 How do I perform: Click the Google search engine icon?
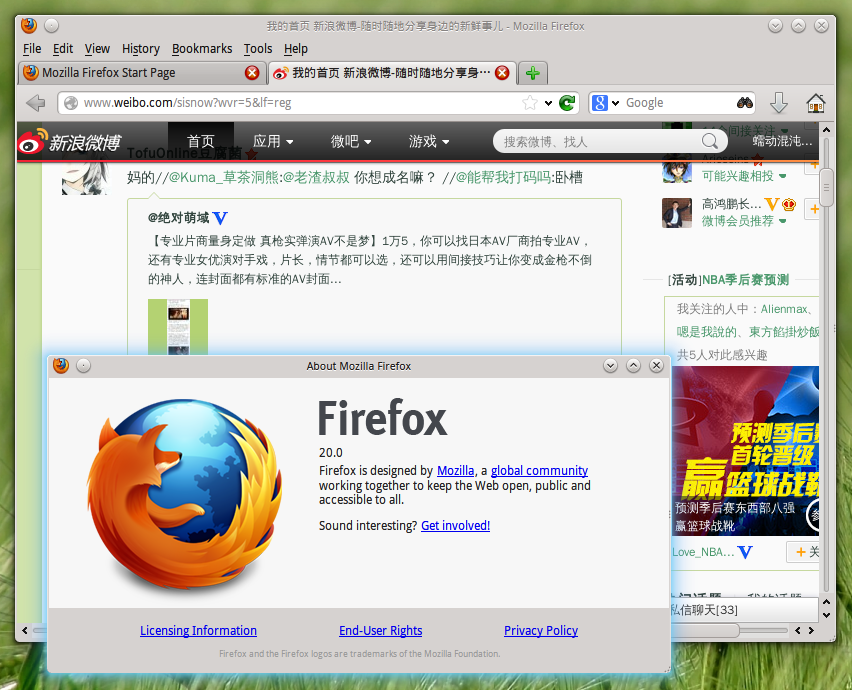click(599, 103)
